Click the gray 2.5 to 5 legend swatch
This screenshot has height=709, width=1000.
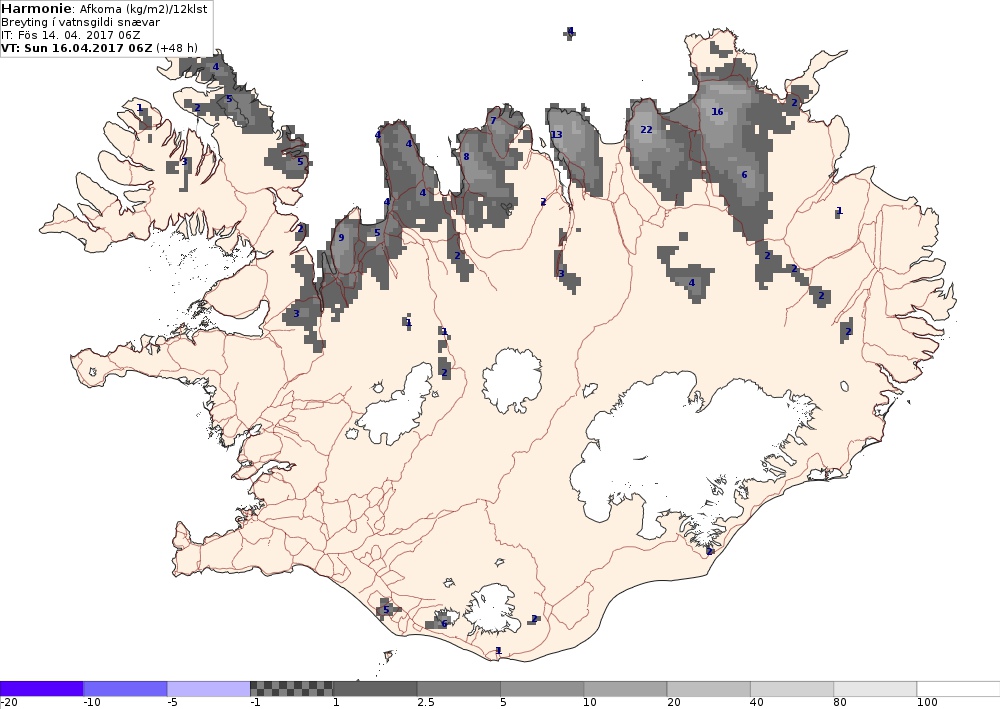pyautogui.click(x=459, y=689)
